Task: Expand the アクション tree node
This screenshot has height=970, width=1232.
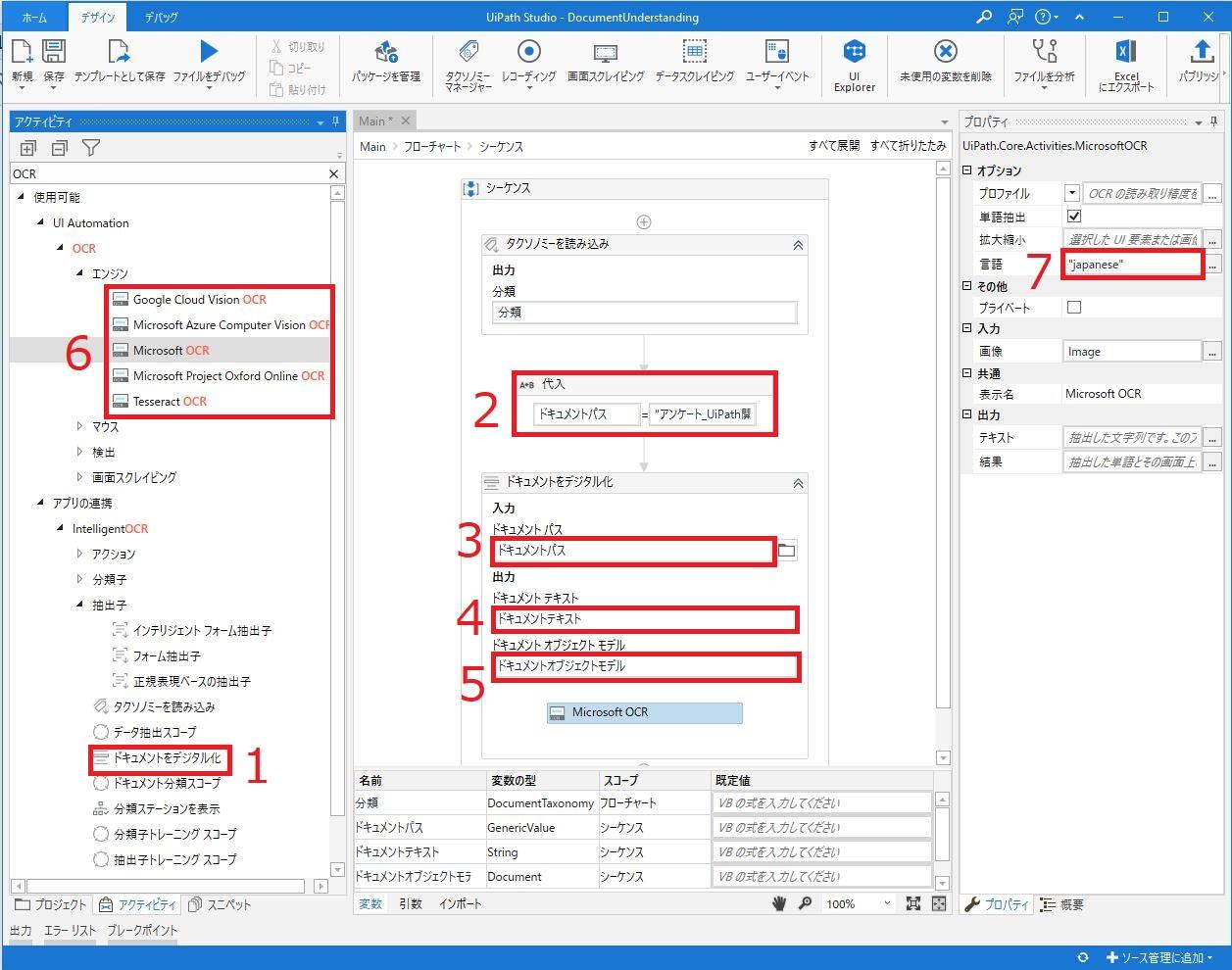Action: click(80, 554)
